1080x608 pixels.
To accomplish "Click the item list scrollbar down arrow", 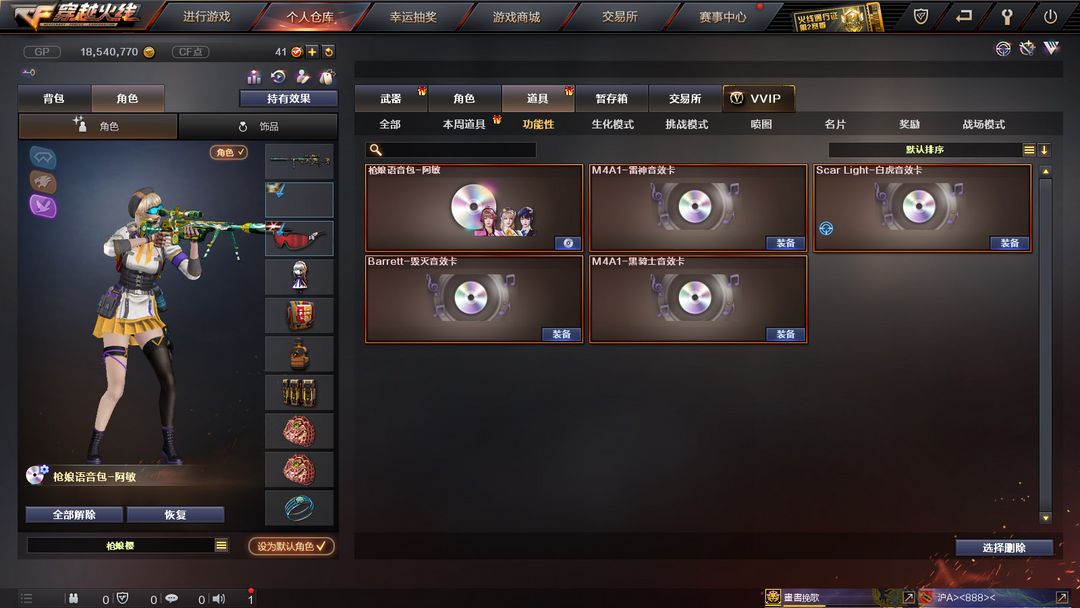I will point(1046,518).
